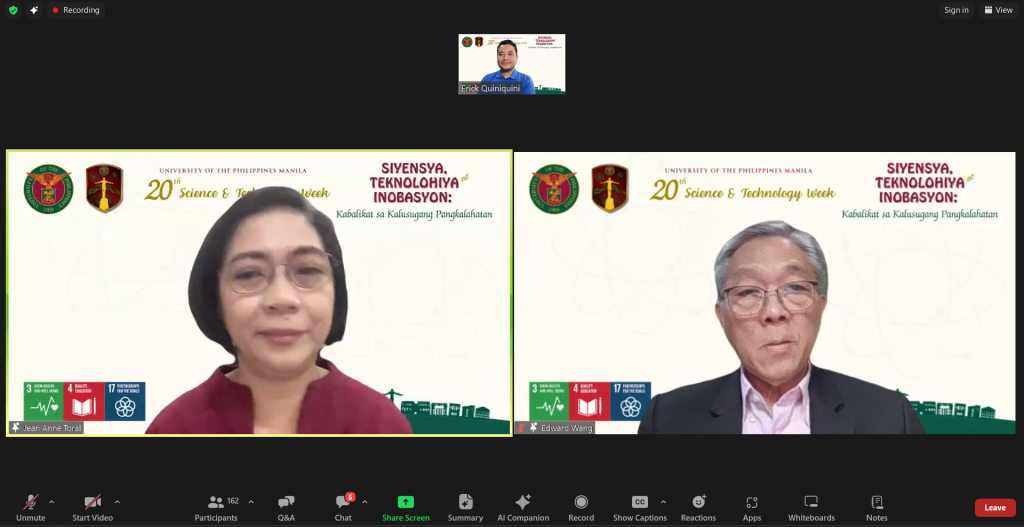Screen dimensions: 1024x527
Task: Open the Apps panel
Action: pyautogui.click(x=751, y=507)
